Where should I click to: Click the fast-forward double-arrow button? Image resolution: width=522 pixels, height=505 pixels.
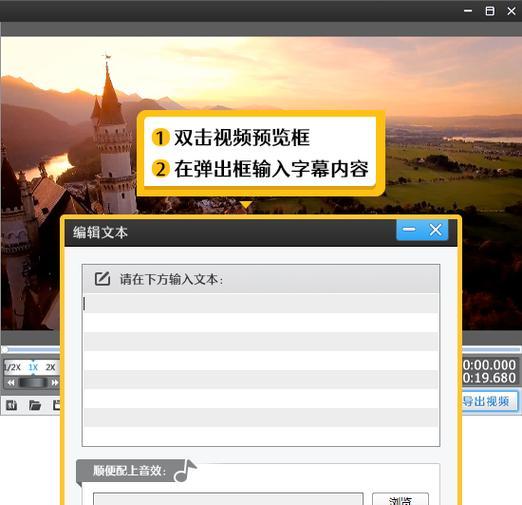point(55,382)
